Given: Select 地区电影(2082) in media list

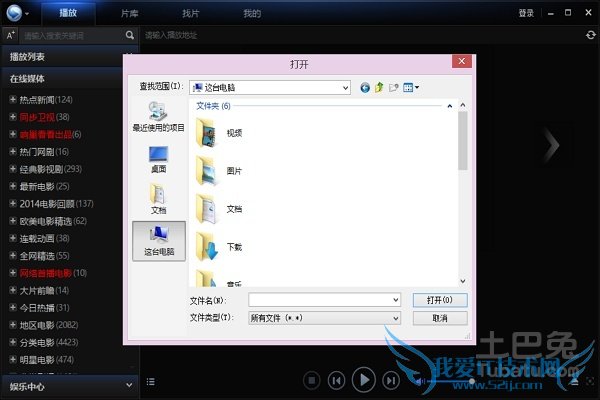Looking at the screenshot, I should (49, 325).
